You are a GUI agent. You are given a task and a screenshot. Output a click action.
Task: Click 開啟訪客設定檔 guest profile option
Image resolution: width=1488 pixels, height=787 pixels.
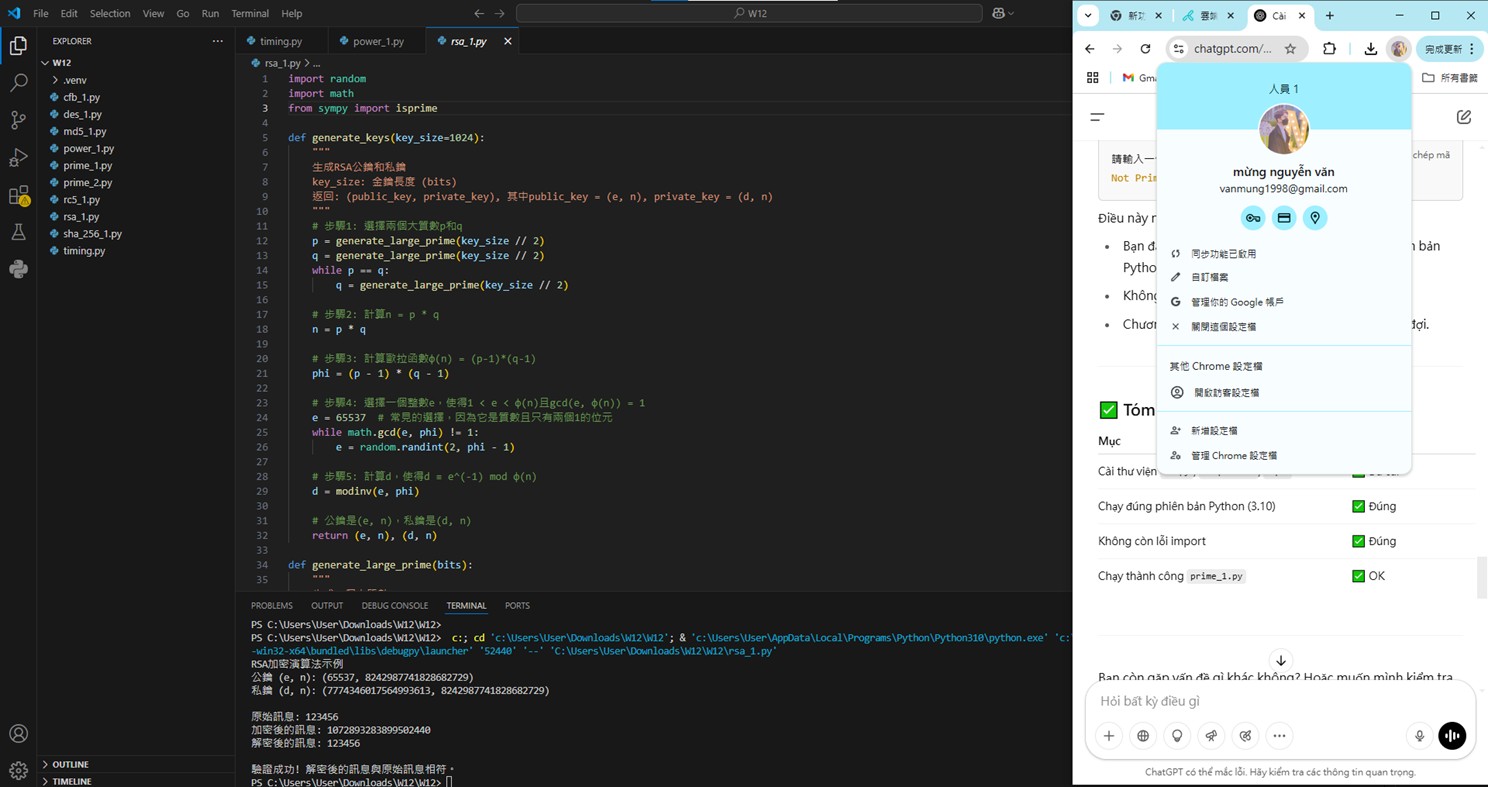click(x=1226, y=393)
